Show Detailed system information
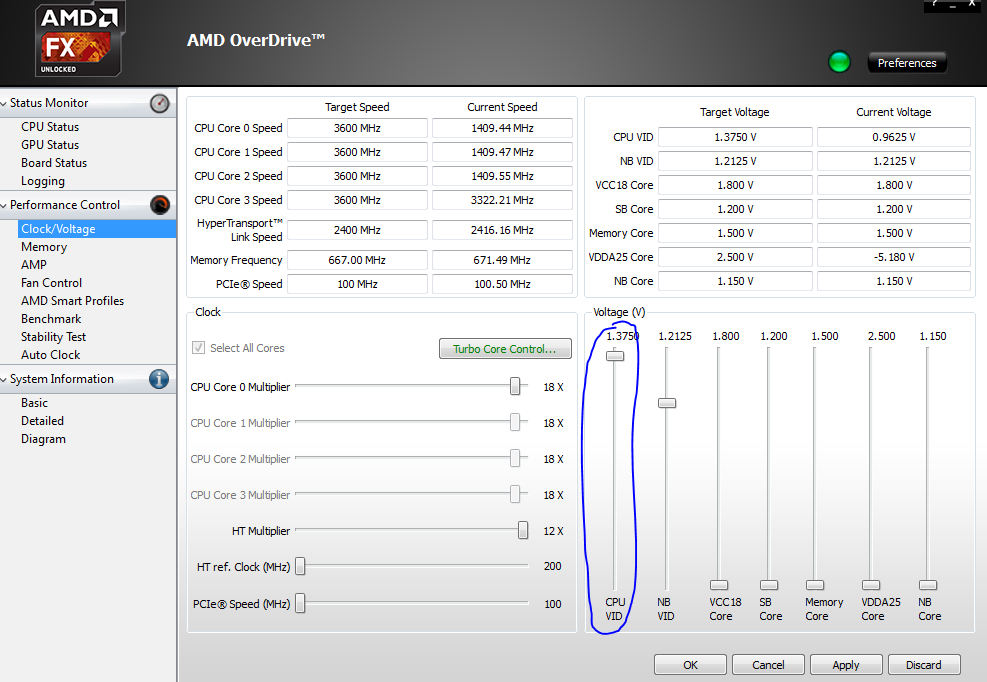 click(x=42, y=421)
